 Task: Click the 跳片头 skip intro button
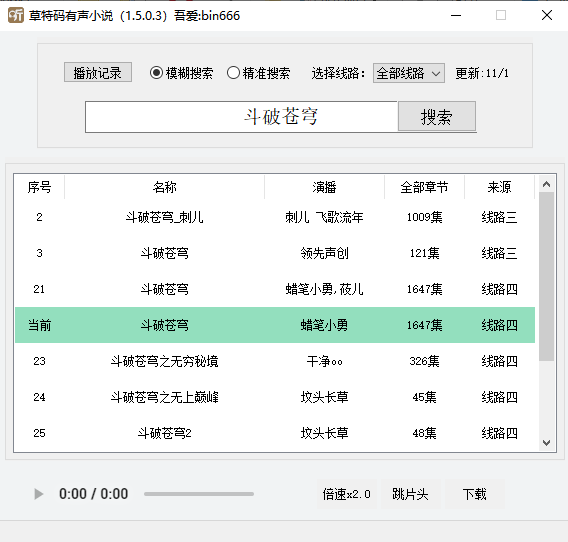[x=410, y=494]
